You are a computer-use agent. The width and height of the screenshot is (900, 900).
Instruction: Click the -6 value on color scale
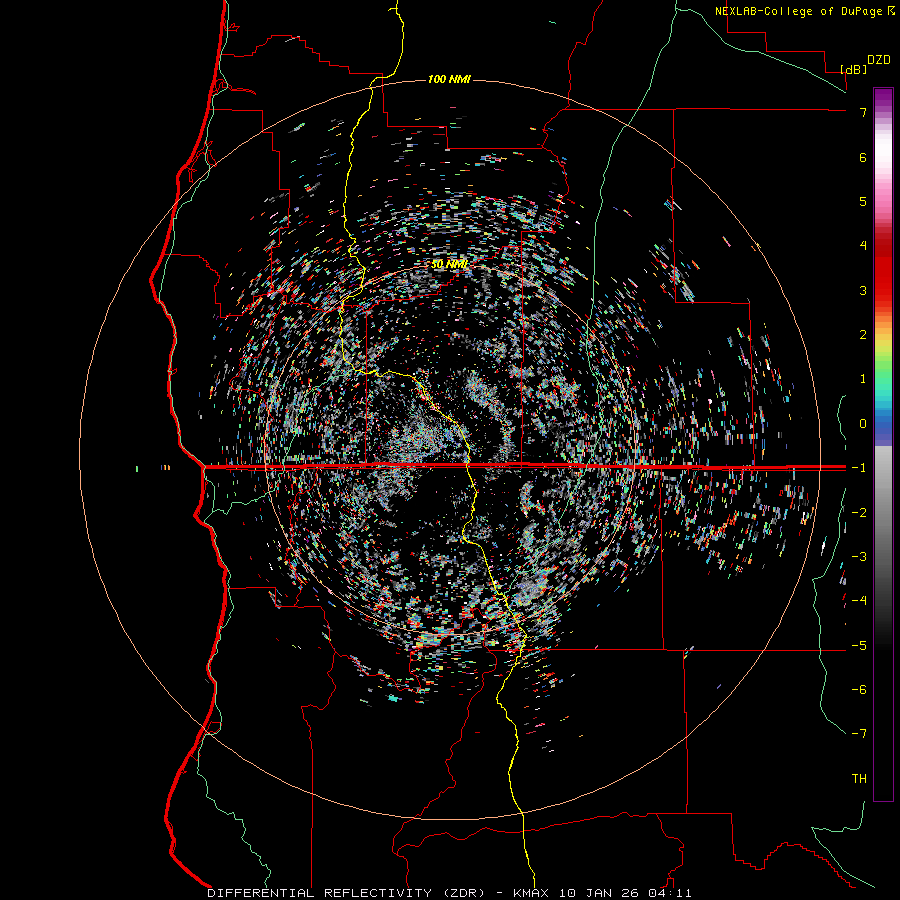(x=859, y=690)
